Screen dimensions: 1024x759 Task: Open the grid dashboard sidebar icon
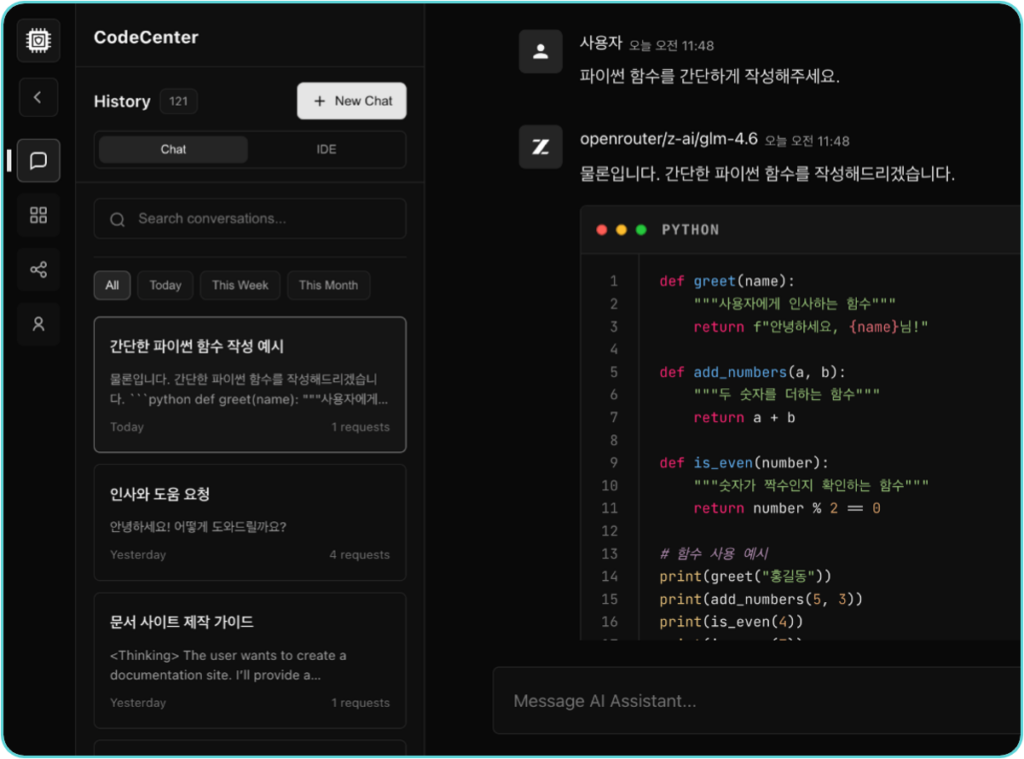(x=39, y=215)
